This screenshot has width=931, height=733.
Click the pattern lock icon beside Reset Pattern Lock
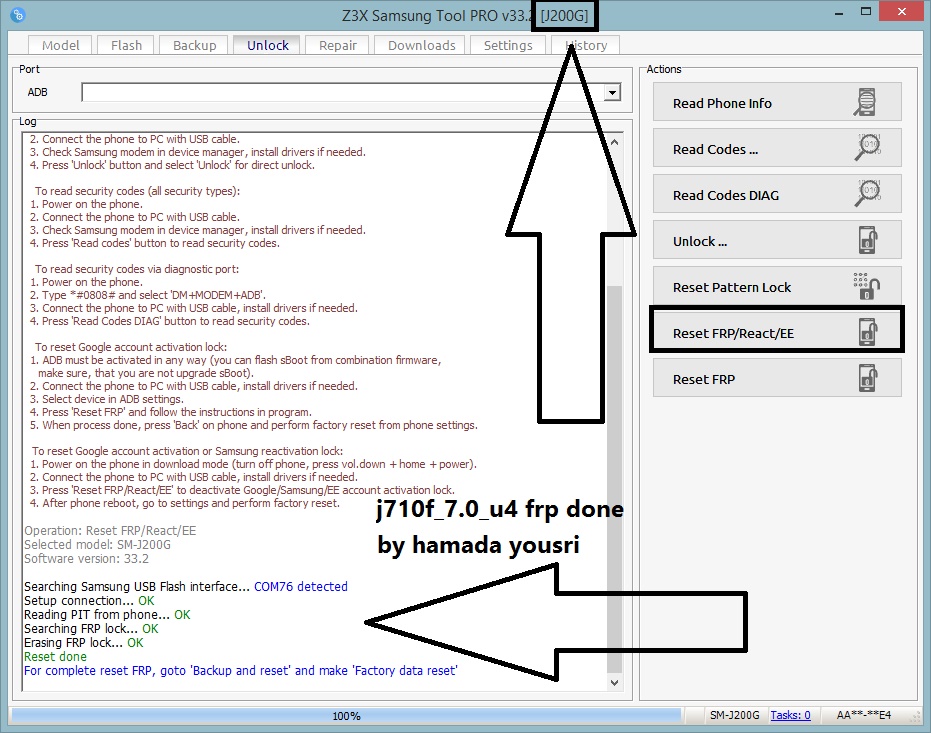pos(867,286)
